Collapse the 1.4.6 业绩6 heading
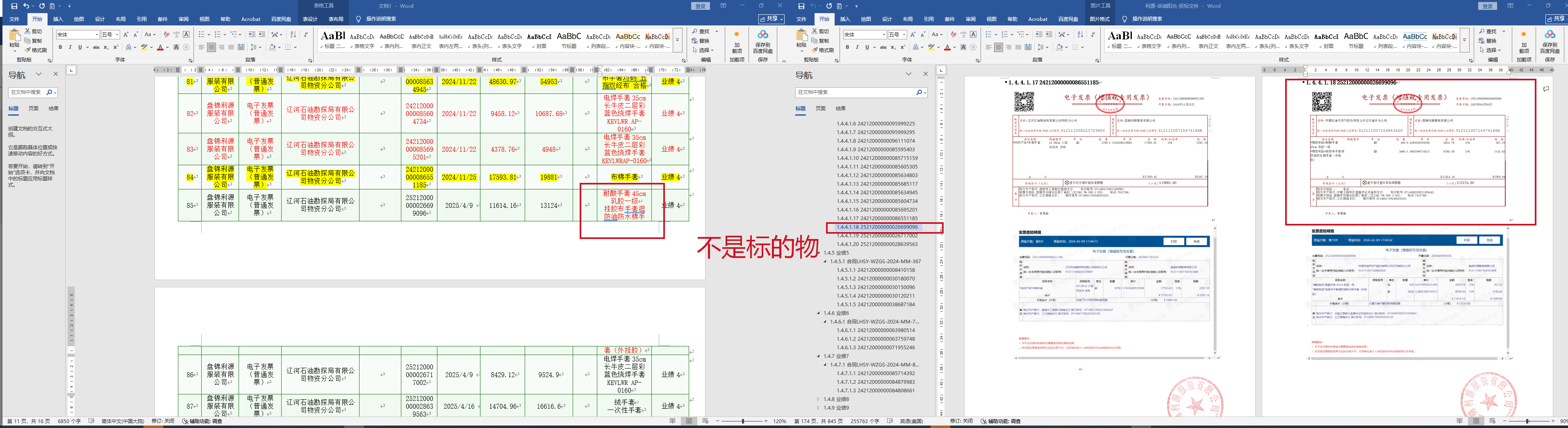Viewport: 1568px width, 428px height. 819,313
